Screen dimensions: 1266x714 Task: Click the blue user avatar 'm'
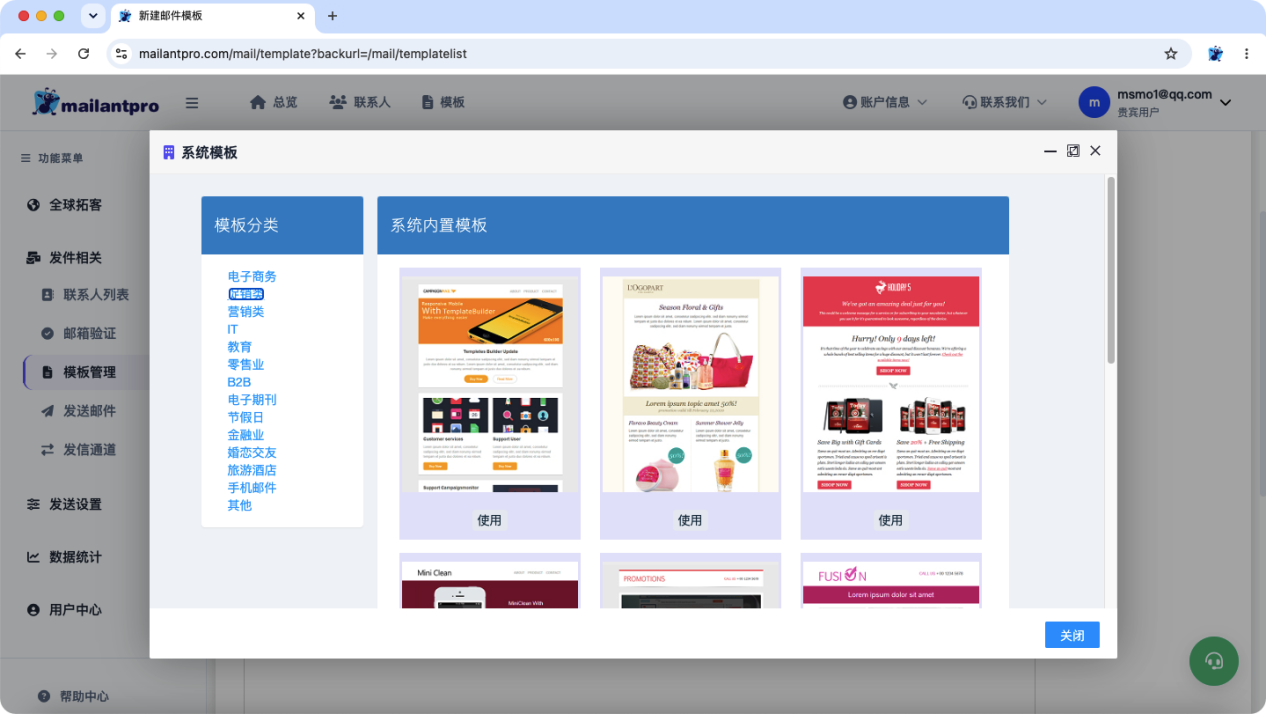1094,102
